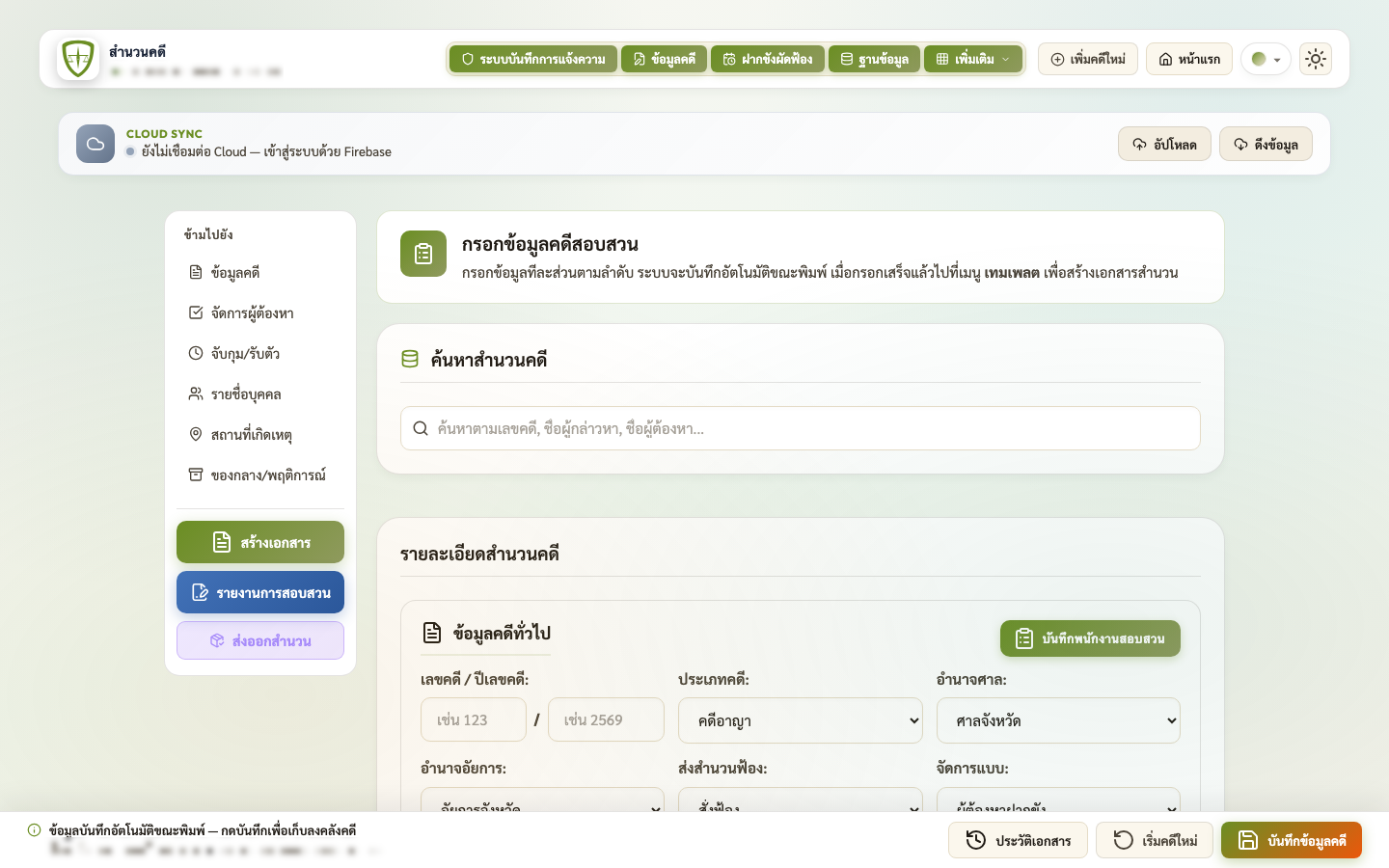The width and height of the screenshot is (1389, 868).
Task: Switch to ข้อมูลคดี tab
Action: tap(664, 59)
